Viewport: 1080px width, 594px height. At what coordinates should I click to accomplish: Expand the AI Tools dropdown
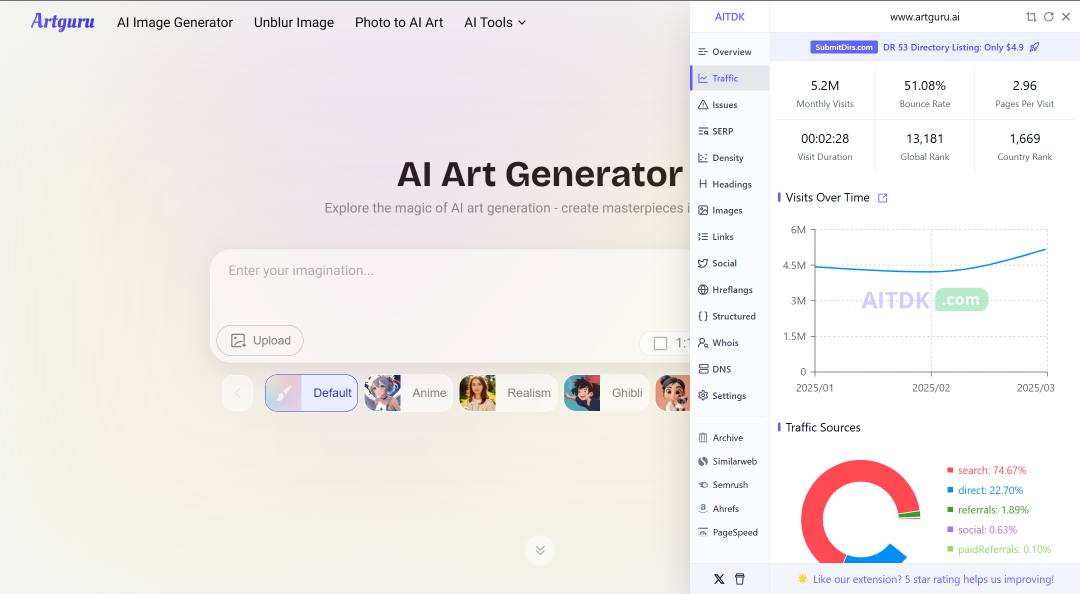pyautogui.click(x=495, y=23)
